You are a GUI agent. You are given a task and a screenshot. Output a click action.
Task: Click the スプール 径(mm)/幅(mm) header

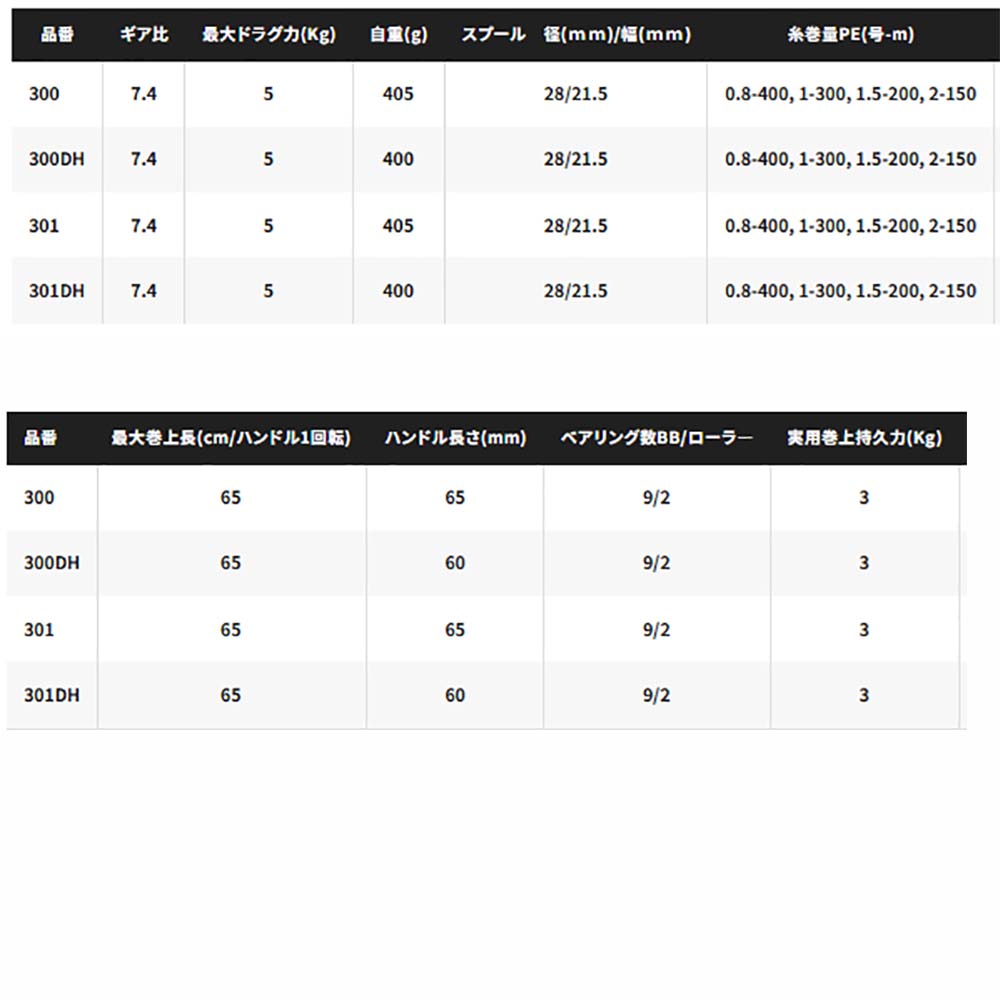[x=575, y=34]
